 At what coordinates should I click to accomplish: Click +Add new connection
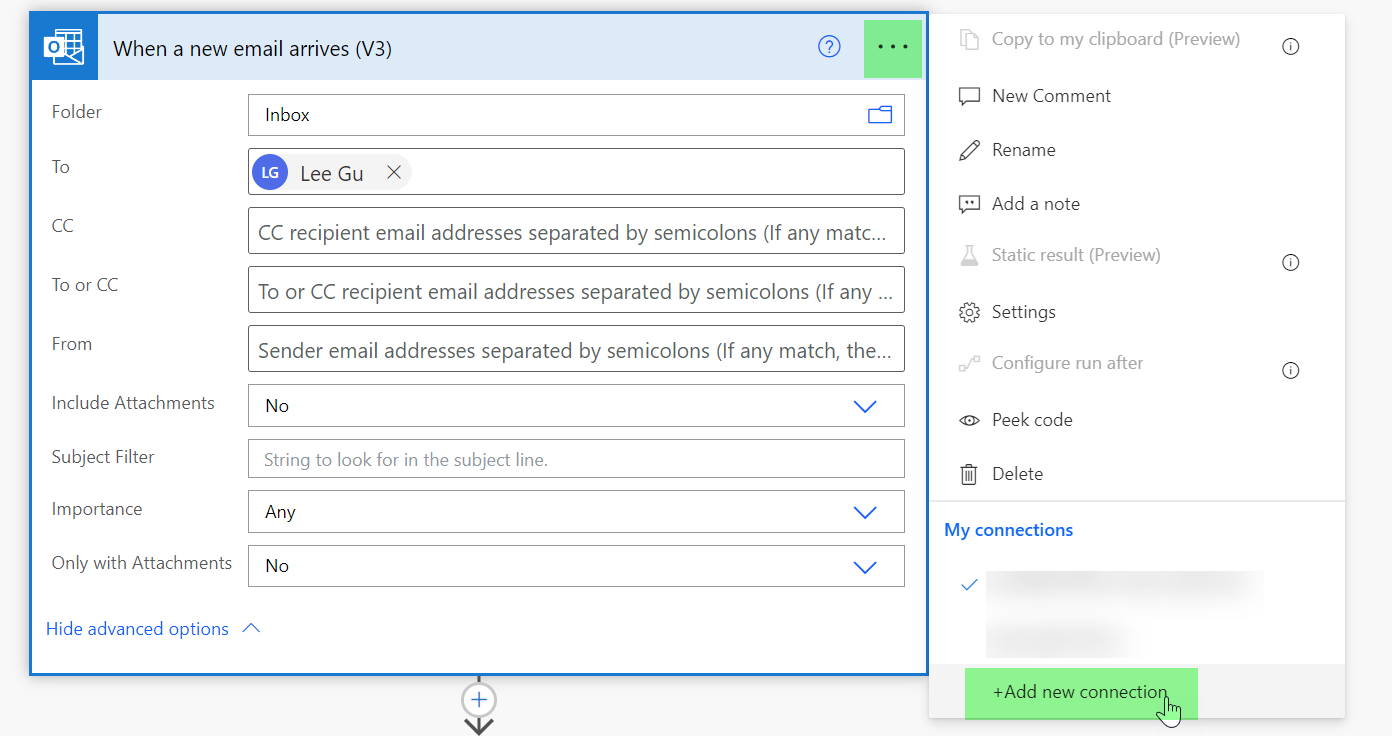pyautogui.click(x=1081, y=693)
